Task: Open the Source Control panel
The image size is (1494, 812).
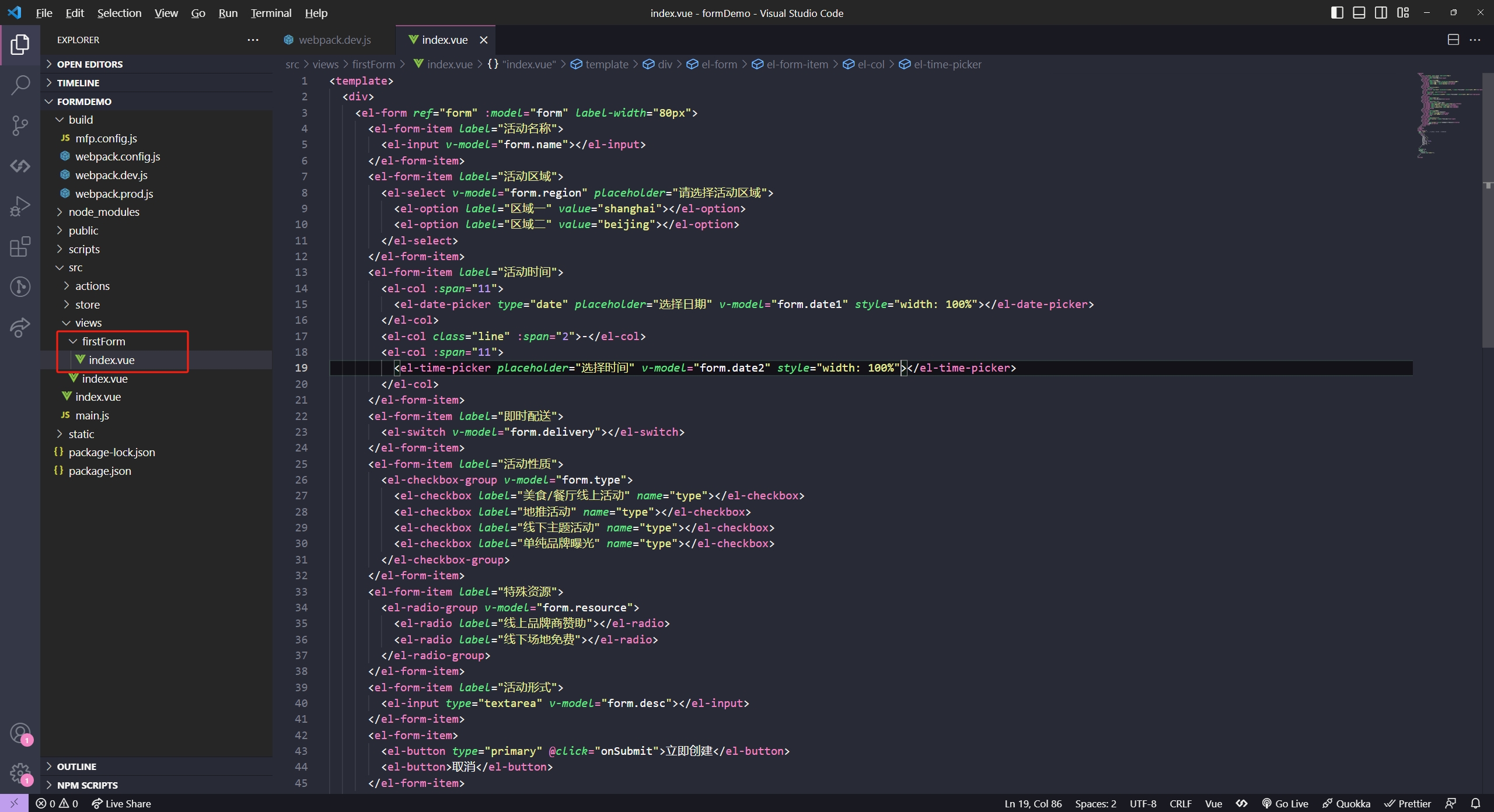Action: [x=20, y=125]
